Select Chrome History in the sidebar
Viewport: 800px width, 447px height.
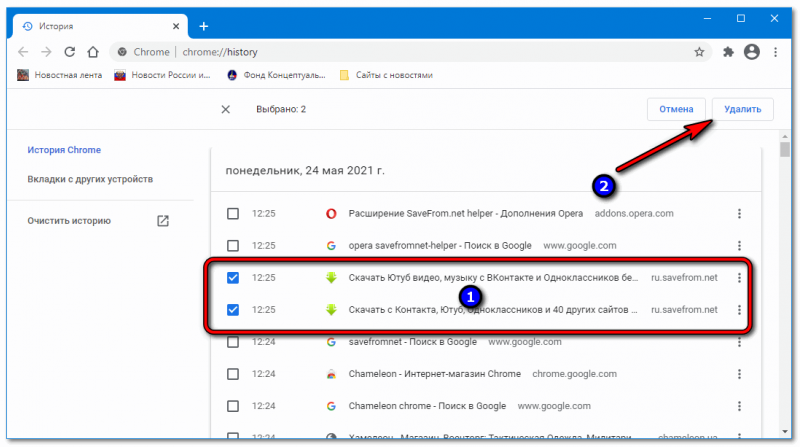[x=64, y=150]
